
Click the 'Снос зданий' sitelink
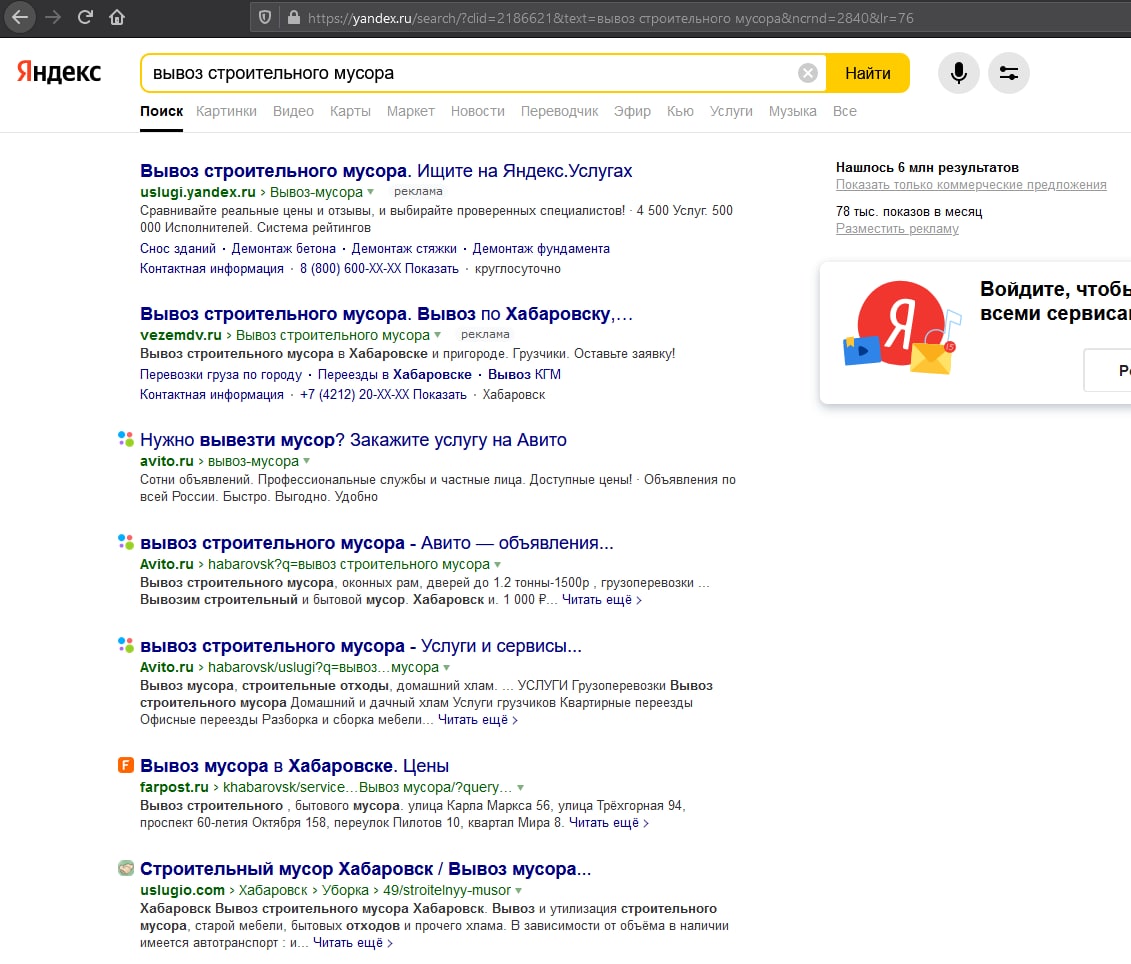[177, 248]
